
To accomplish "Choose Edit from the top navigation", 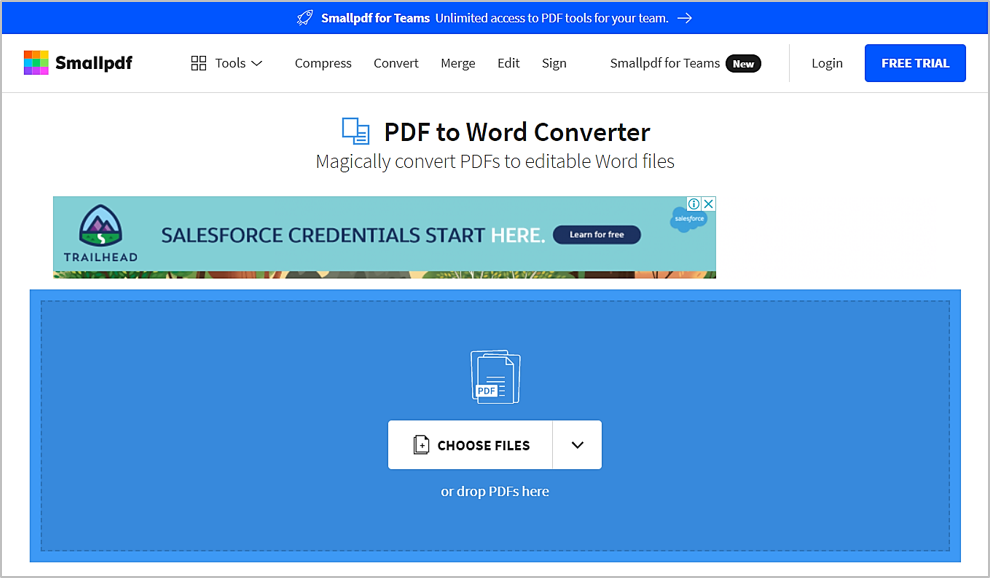I will click(508, 63).
